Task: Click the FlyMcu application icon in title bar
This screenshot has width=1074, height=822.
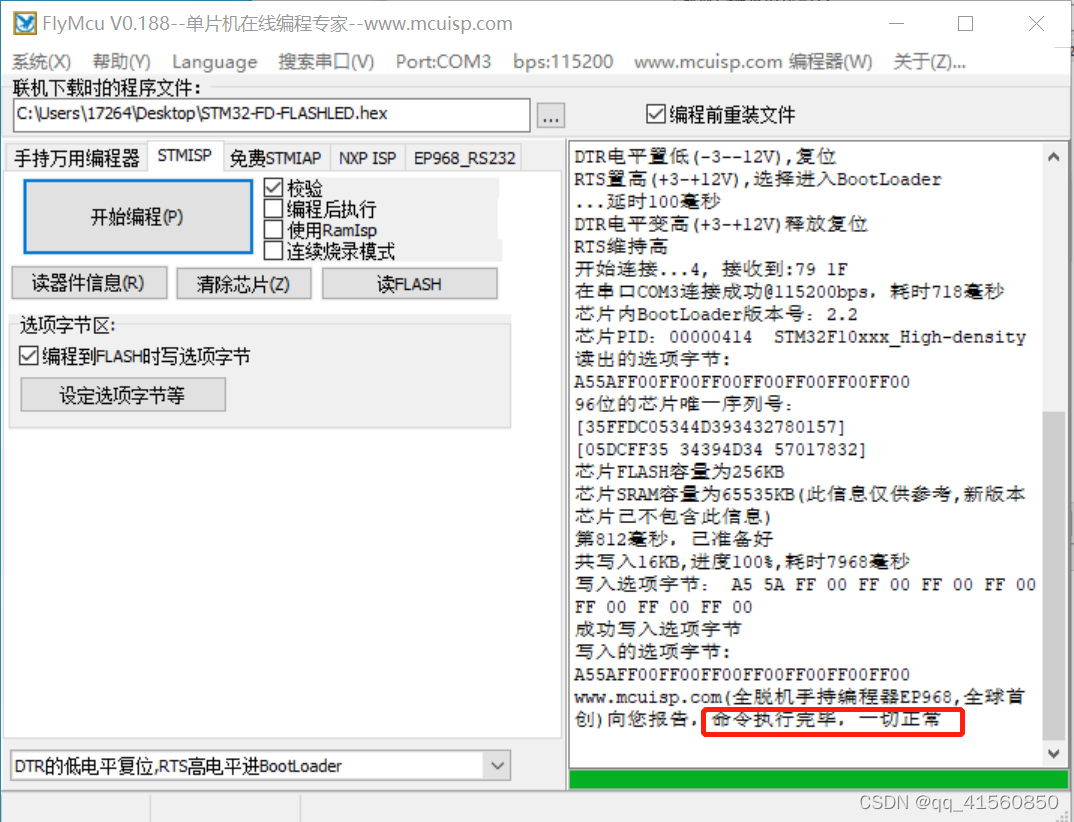Action: click(x=25, y=23)
